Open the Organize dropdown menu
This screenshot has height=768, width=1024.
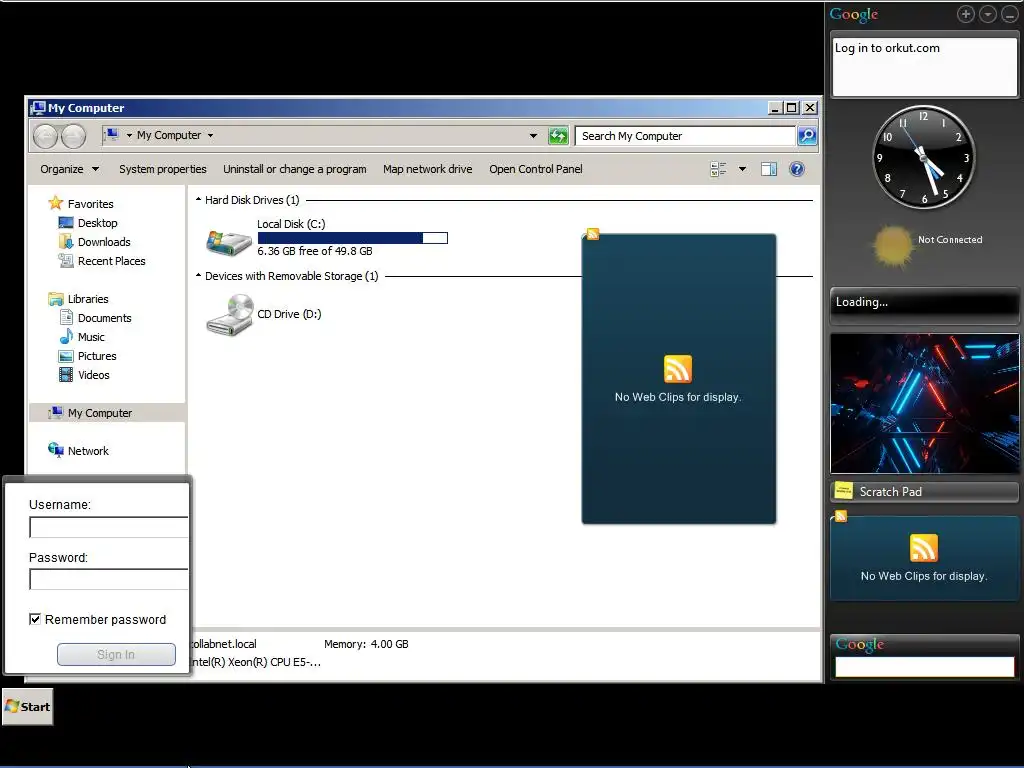tap(70, 169)
